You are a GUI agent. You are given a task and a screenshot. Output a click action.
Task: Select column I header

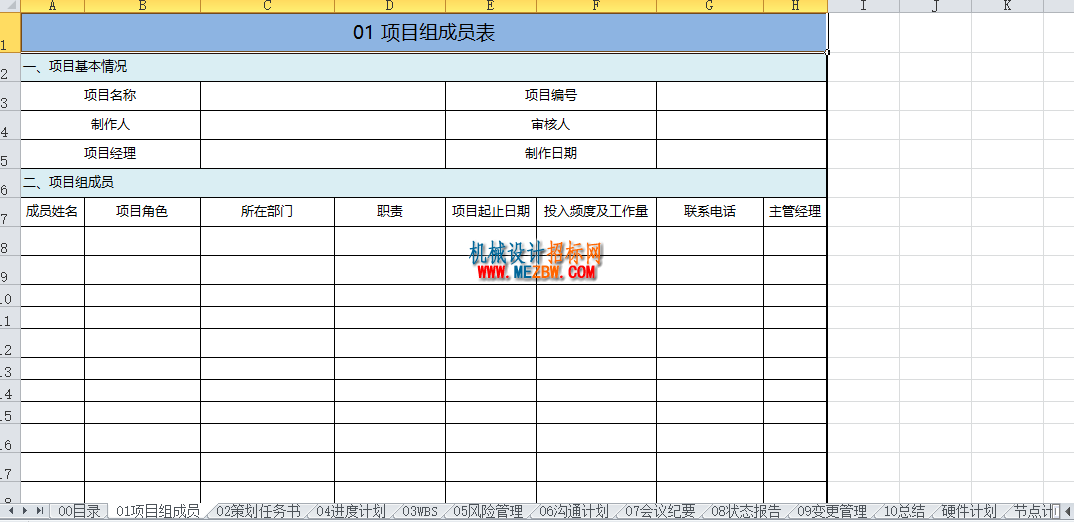coord(863,6)
